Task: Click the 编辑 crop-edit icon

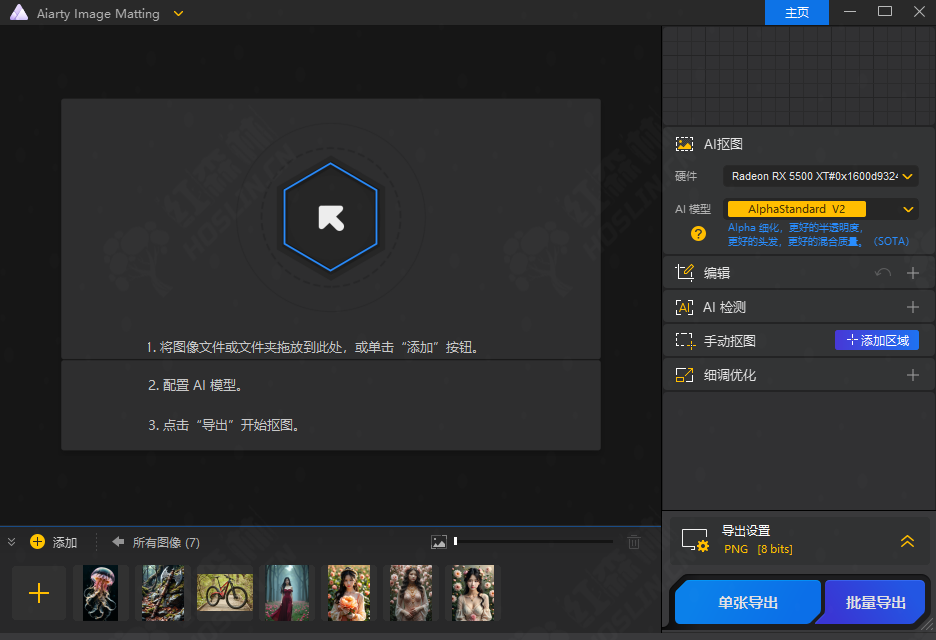Action: pos(684,273)
